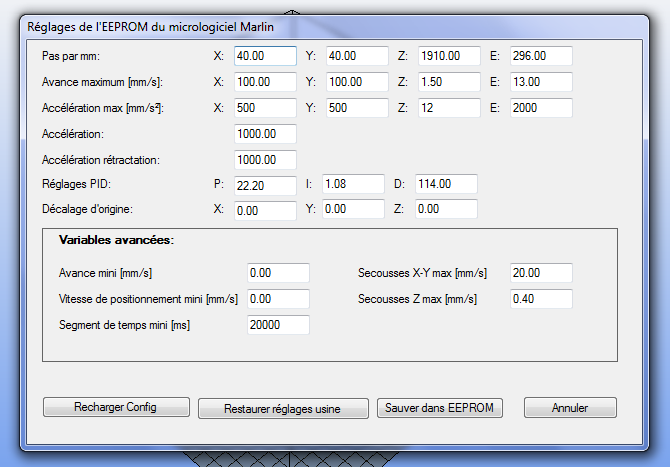The image size is (670, 467).
Task: Edit PID I value 1.08
Action: [353, 184]
